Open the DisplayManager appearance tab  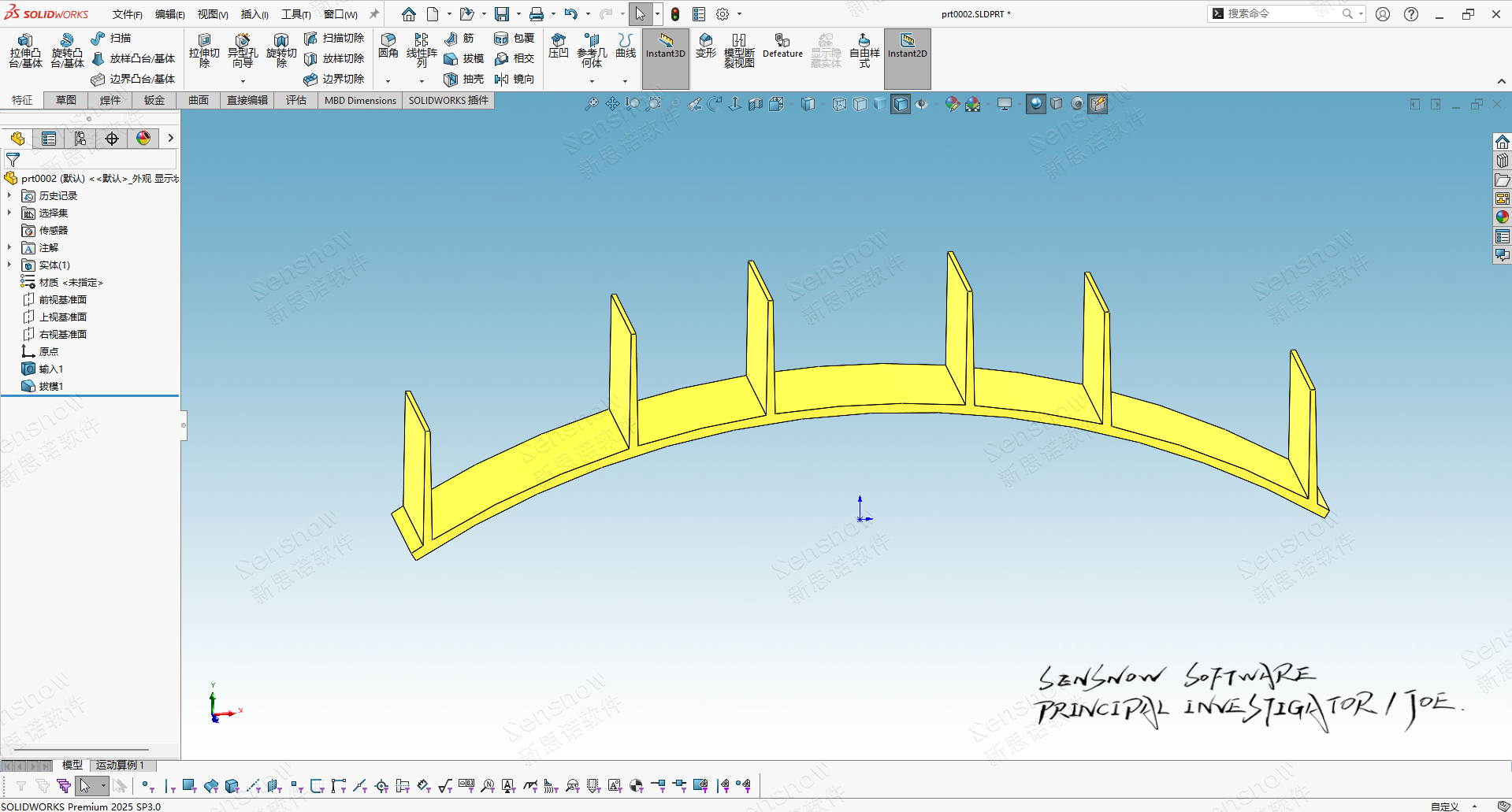(x=143, y=139)
